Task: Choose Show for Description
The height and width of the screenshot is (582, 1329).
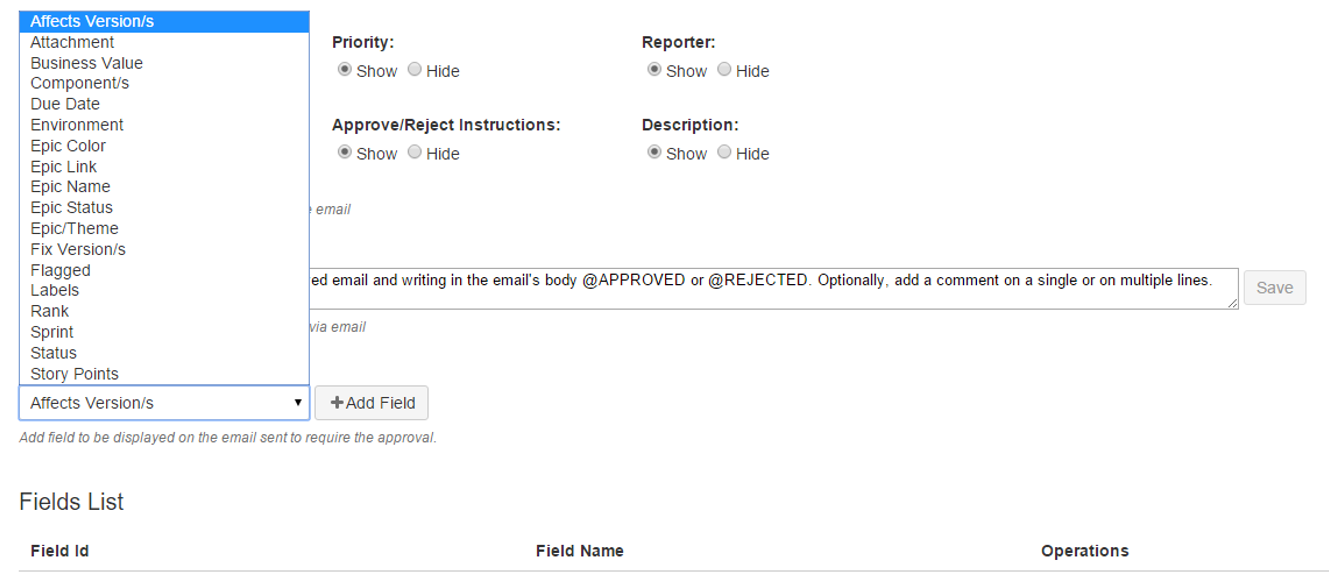Action: coord(655,152)
